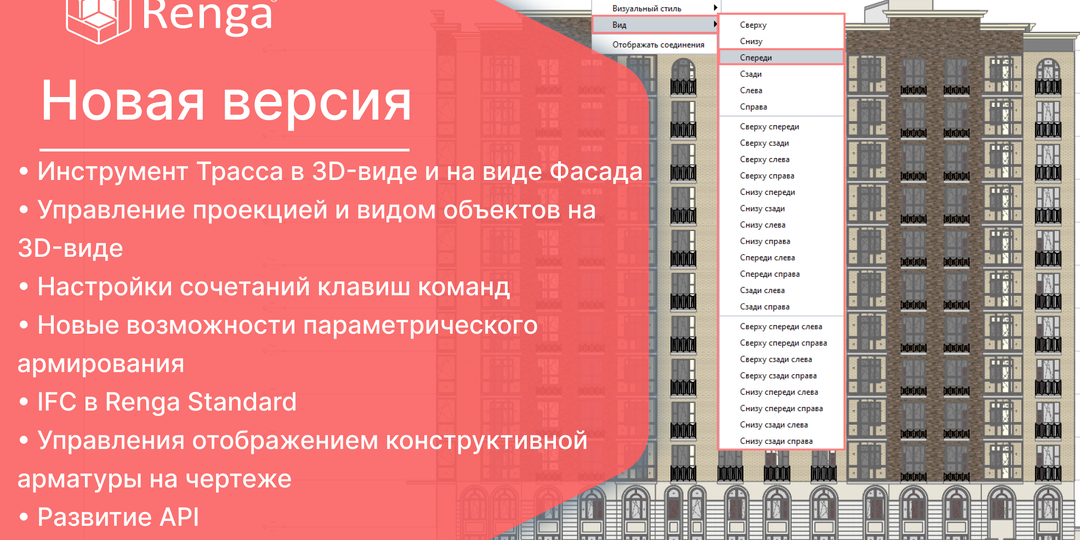Choose the Слева view
This screenshot has width=1080, height=540.
point(781,90)
